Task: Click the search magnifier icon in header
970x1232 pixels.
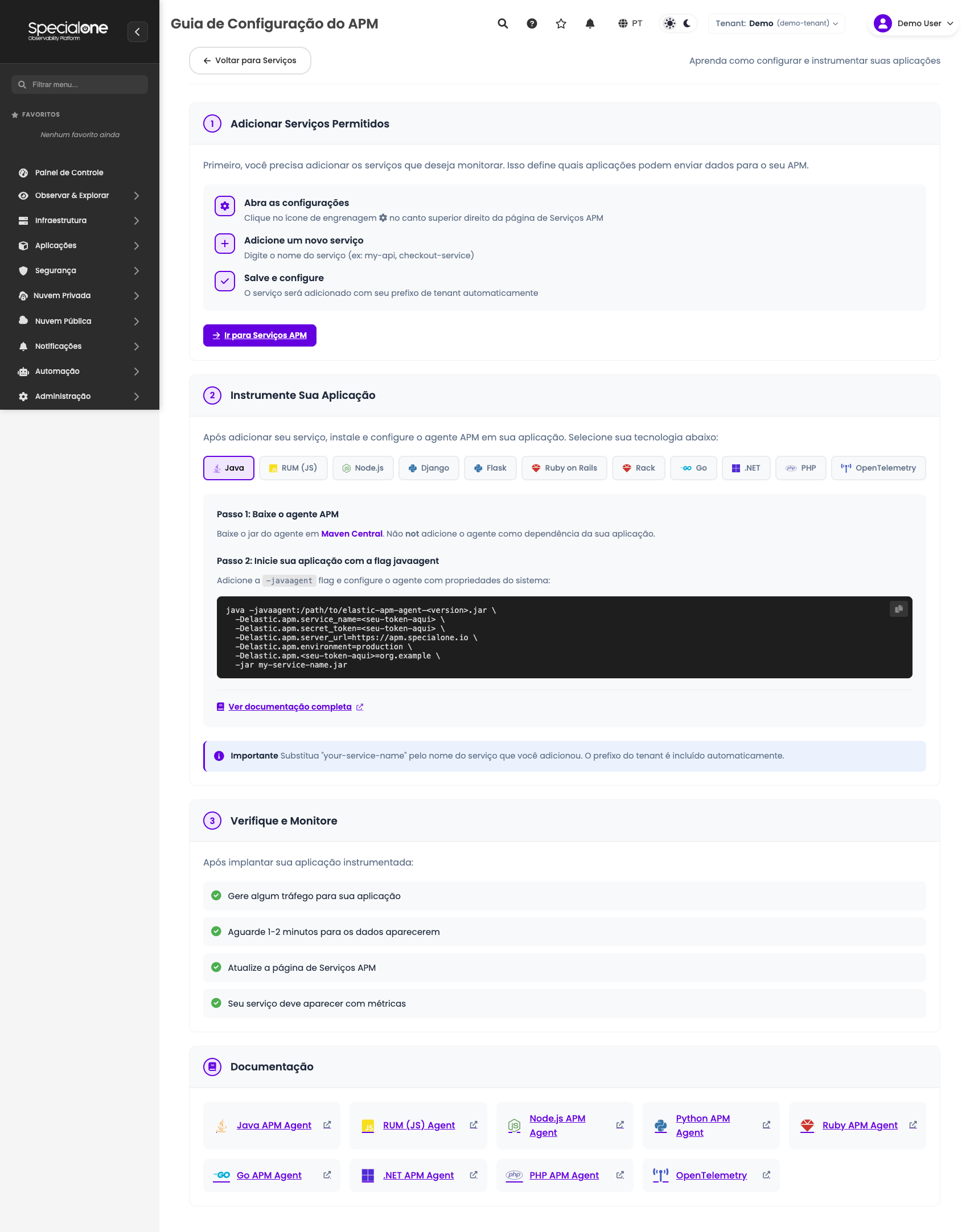Action: click(503, 23)
